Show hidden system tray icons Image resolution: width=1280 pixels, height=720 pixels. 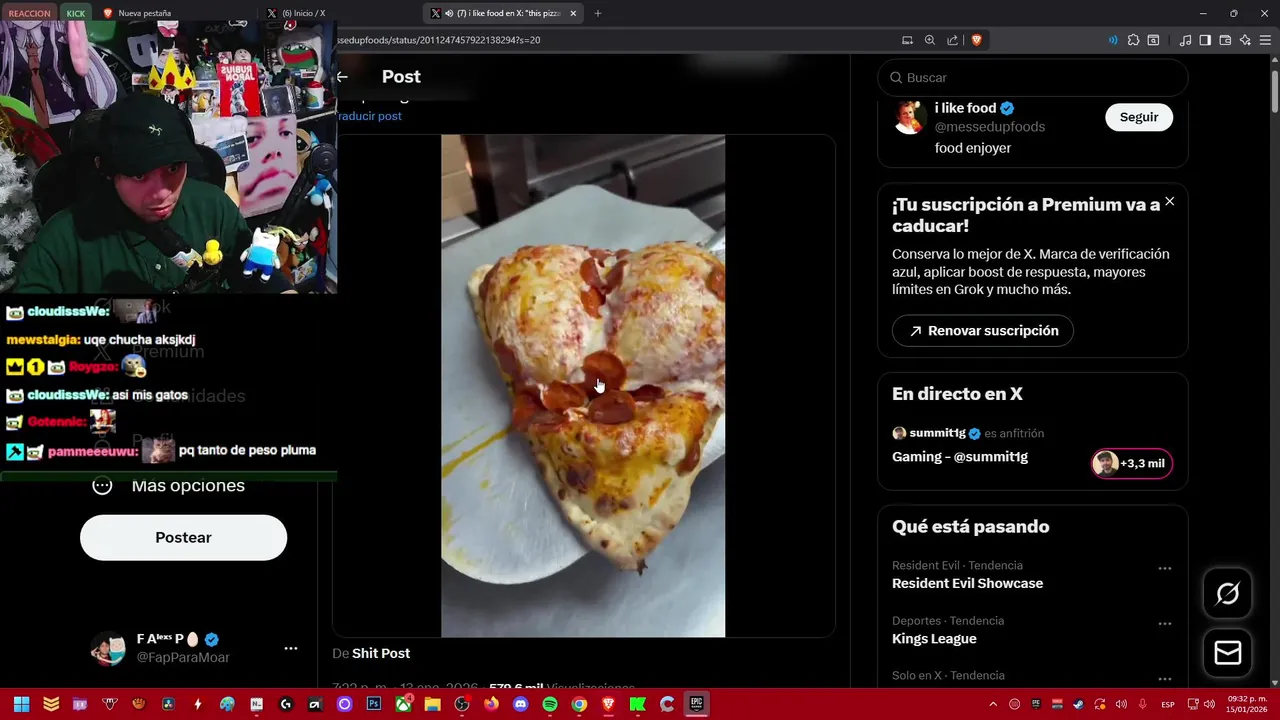[x=993, y=704]
